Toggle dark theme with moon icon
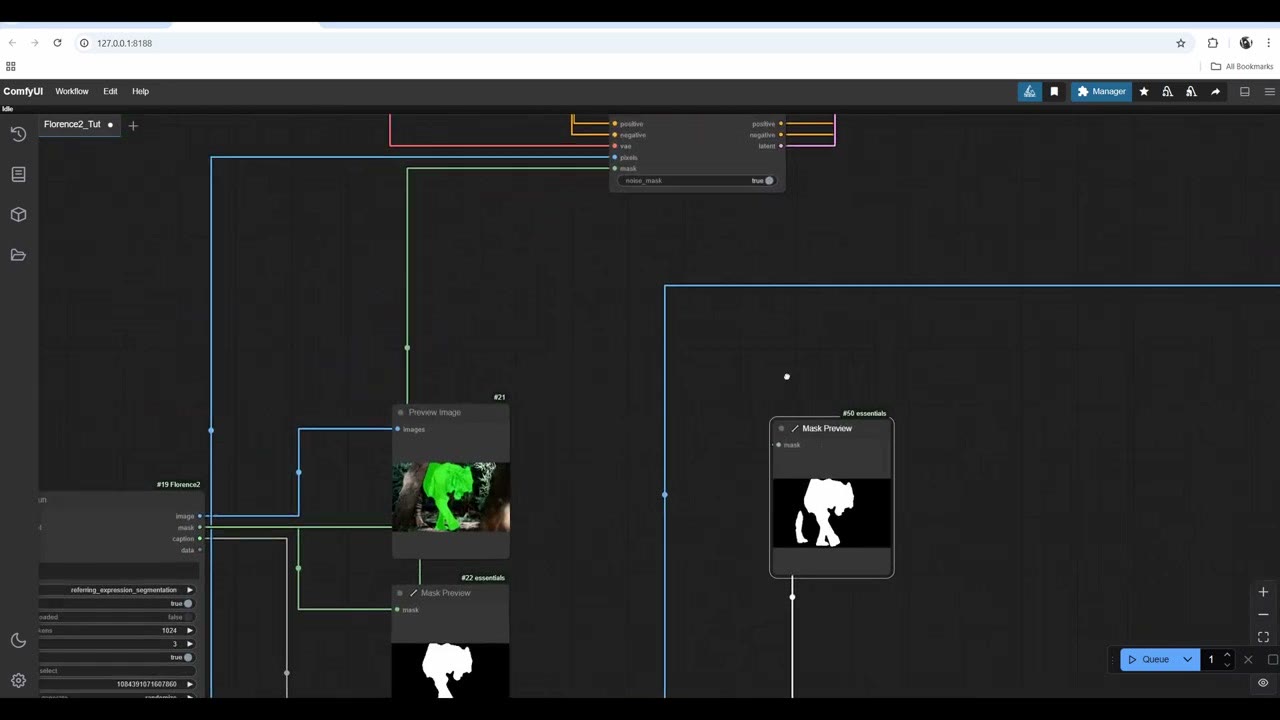1280x720 pixels. click(18, 641)
